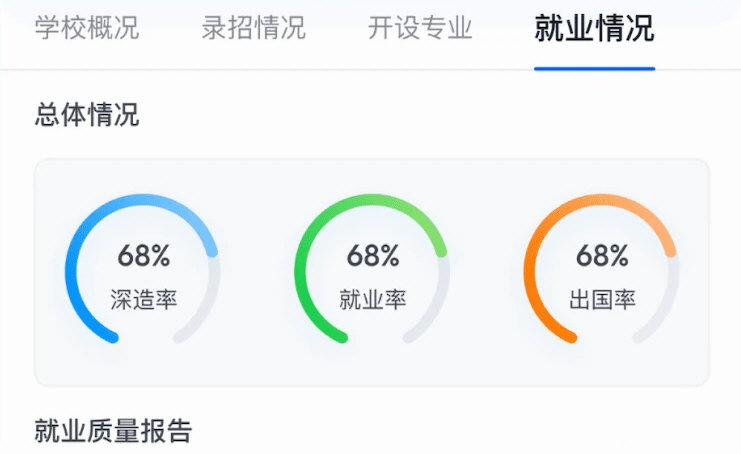Viewport: 741px width, 454px height.
Task: Switch to the 学校概况 tab
Action: coord(87,28)
